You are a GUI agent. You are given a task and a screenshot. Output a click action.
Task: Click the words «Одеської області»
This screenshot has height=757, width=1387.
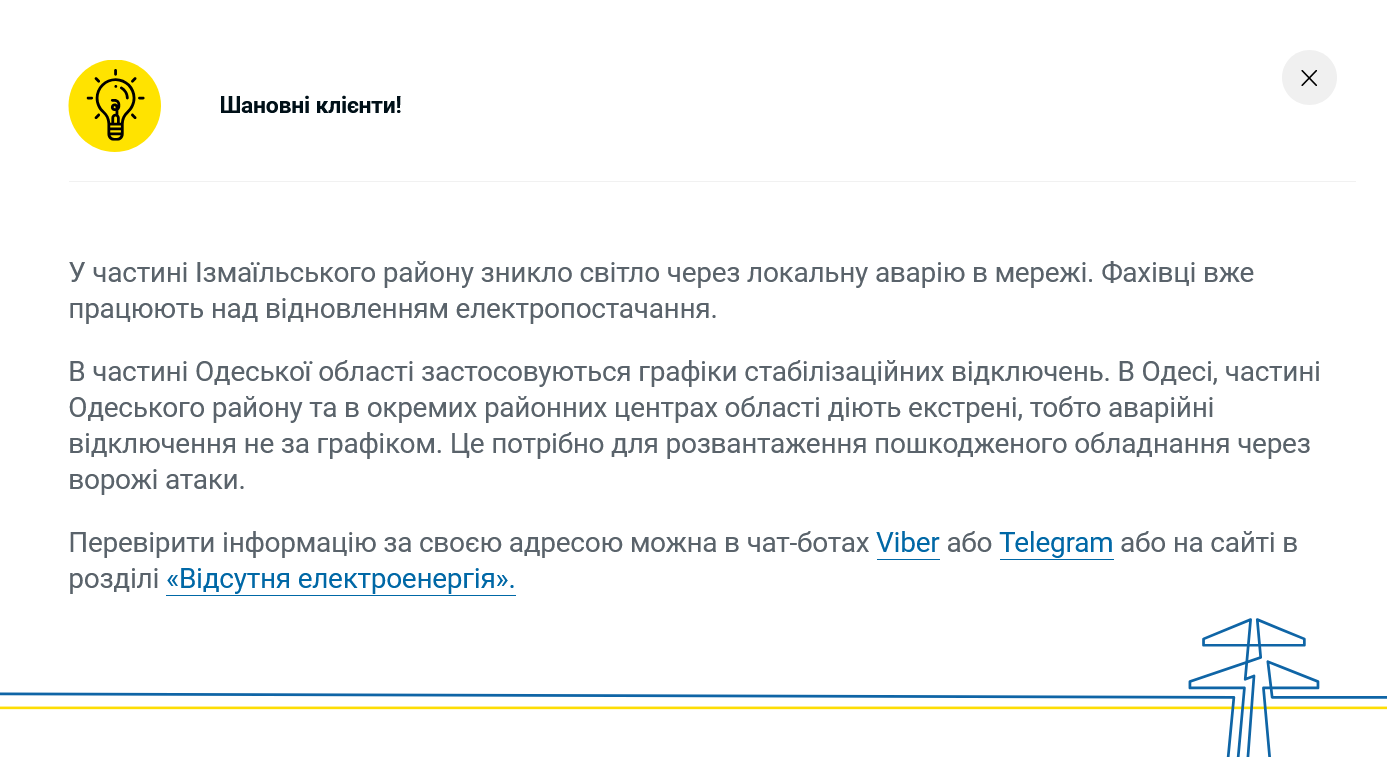click(305, 372)
